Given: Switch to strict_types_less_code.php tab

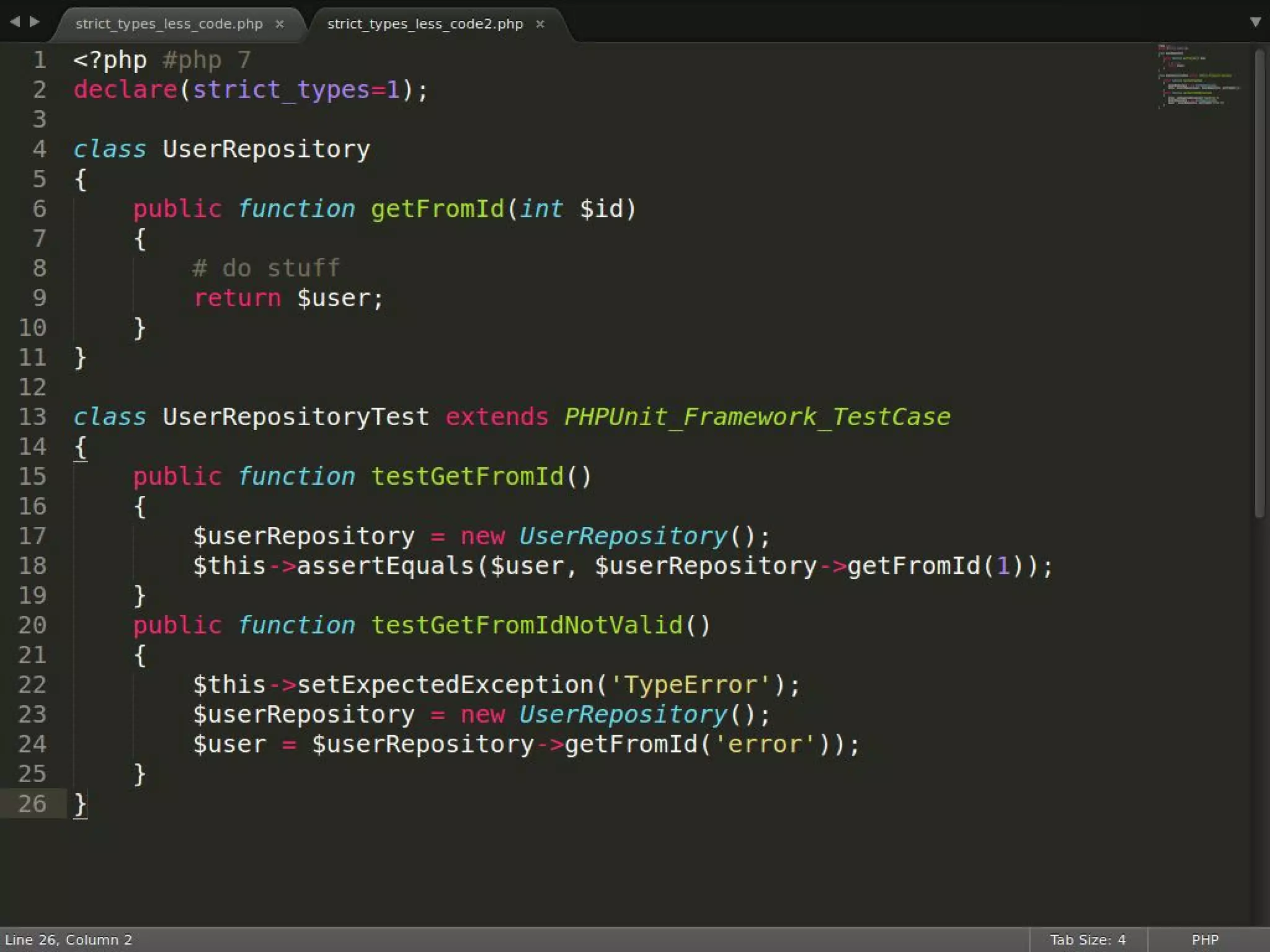Looking at the screenshot, I should [x=169, y=24].
